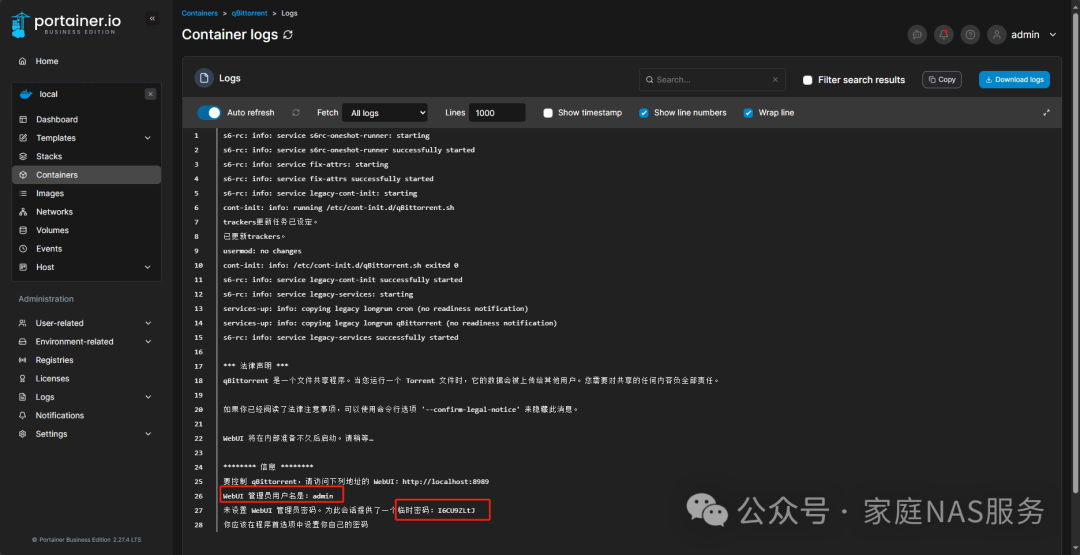This screenshot has width=1080, height=555.
Task: Click the Registries radio icon
Action: [22, 360]
